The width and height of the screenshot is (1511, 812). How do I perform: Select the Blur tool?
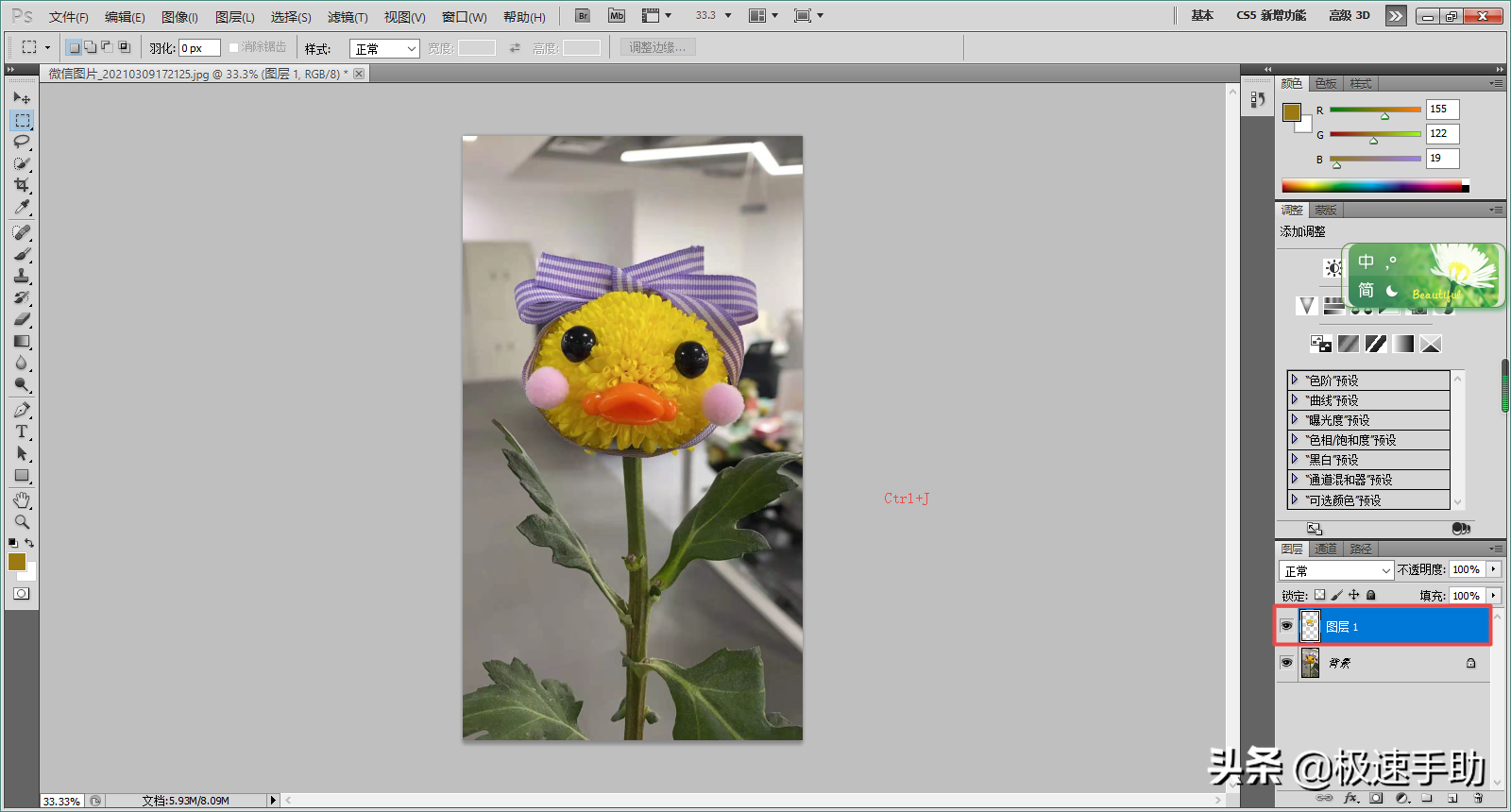tap(22, 363)
